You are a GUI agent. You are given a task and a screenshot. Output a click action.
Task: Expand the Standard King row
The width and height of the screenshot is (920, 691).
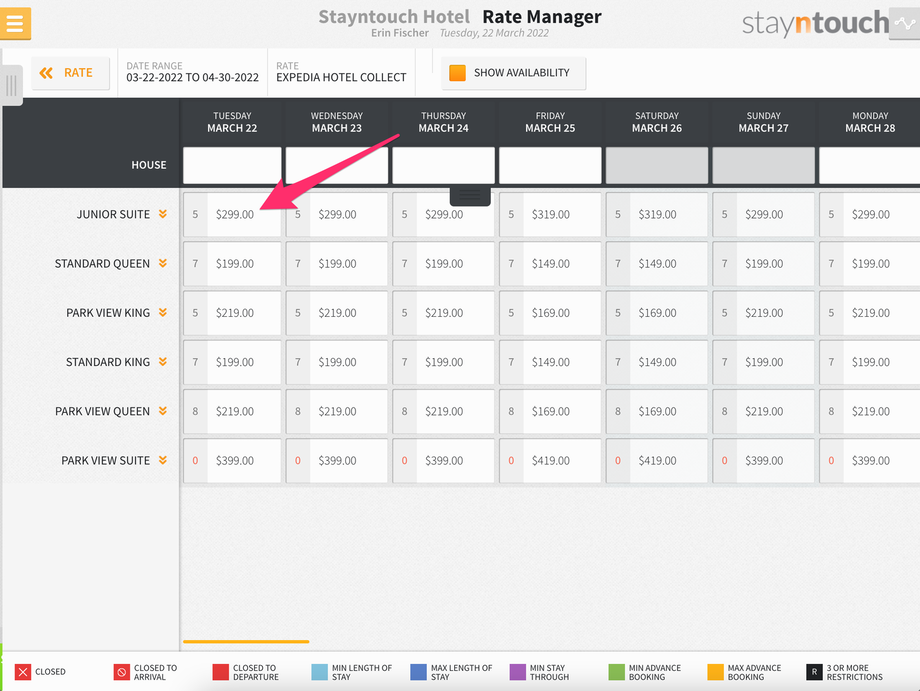[x=163, y=362]
